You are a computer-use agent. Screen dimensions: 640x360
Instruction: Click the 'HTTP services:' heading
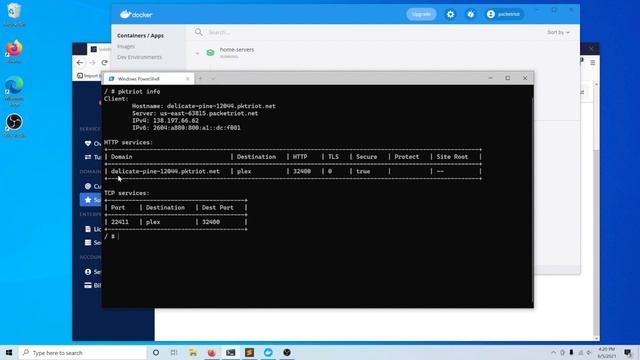pos(128,142)
